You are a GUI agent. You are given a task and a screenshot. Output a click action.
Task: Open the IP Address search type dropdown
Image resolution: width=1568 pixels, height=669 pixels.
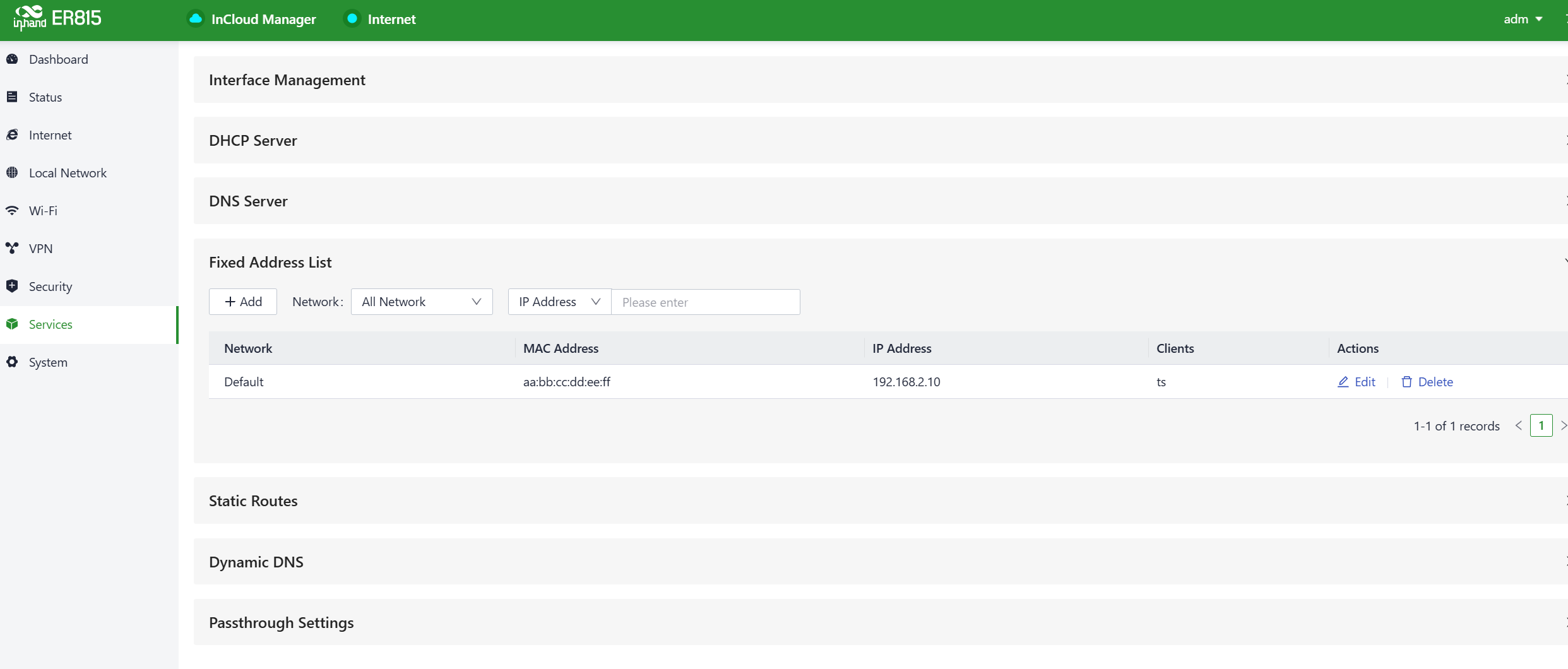pos(559,302)
